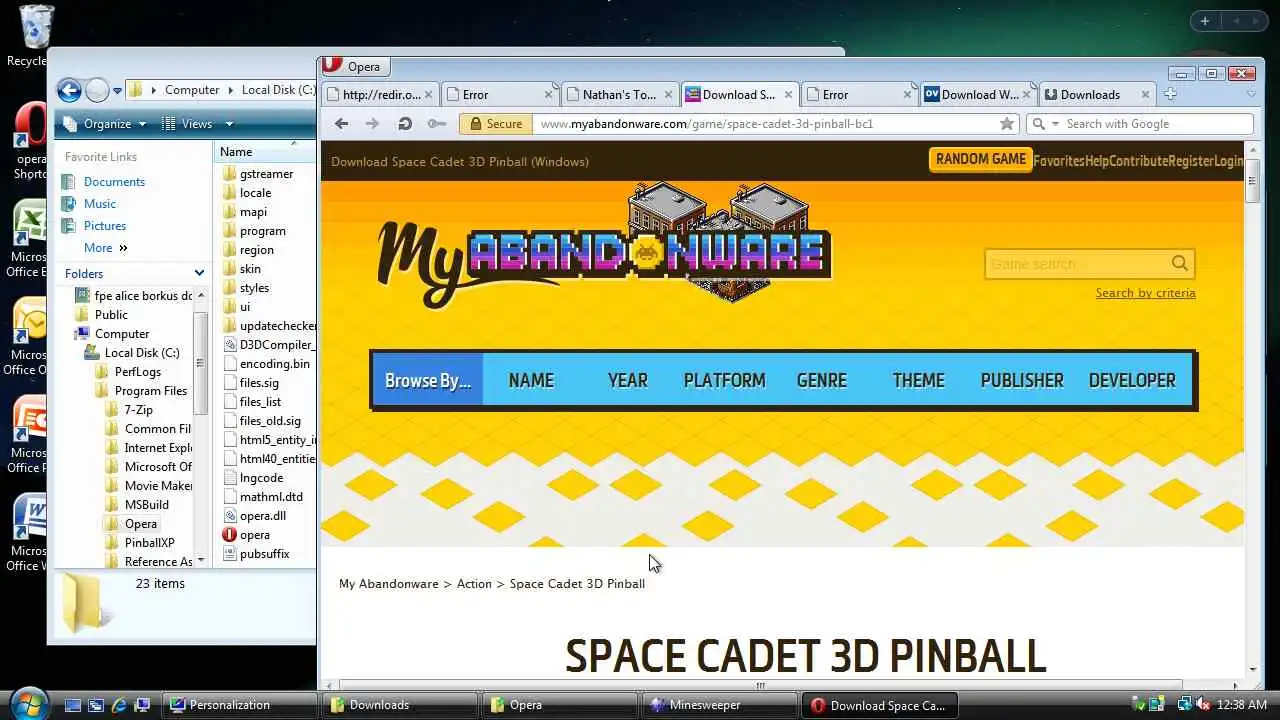
Task: Click the muted volume tray icon
Action: (x=1202, y=705)
